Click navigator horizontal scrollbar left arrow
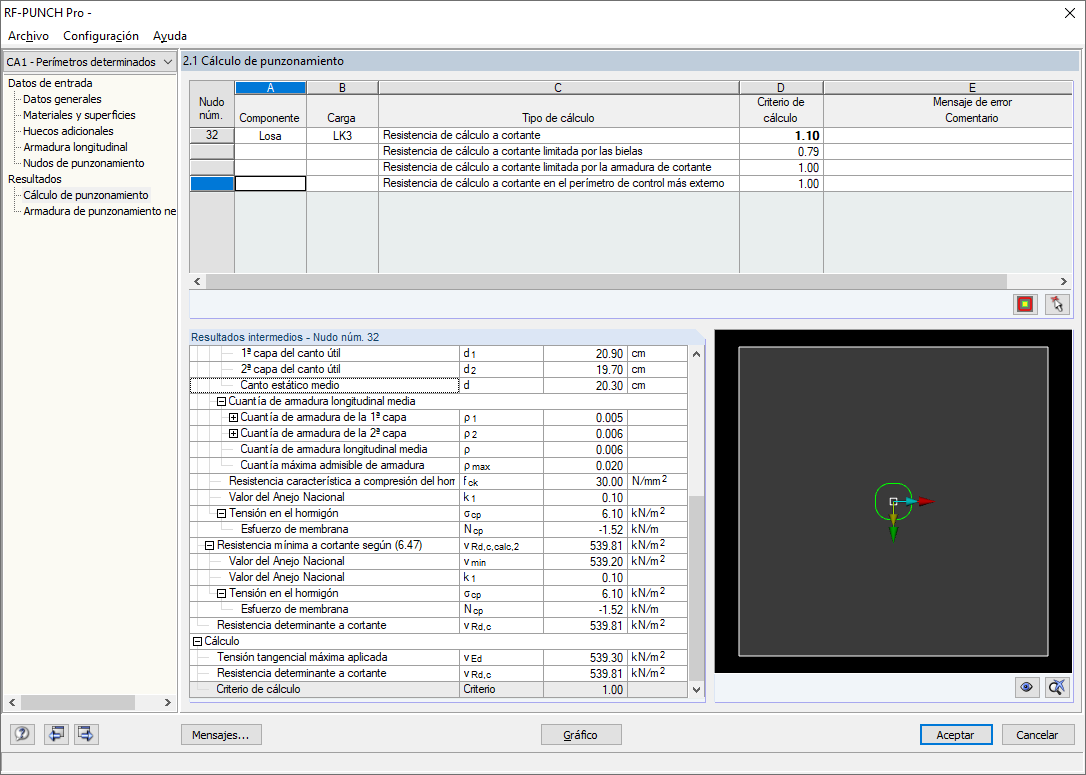The image size is (1086, 775). [x=12, y=702]
